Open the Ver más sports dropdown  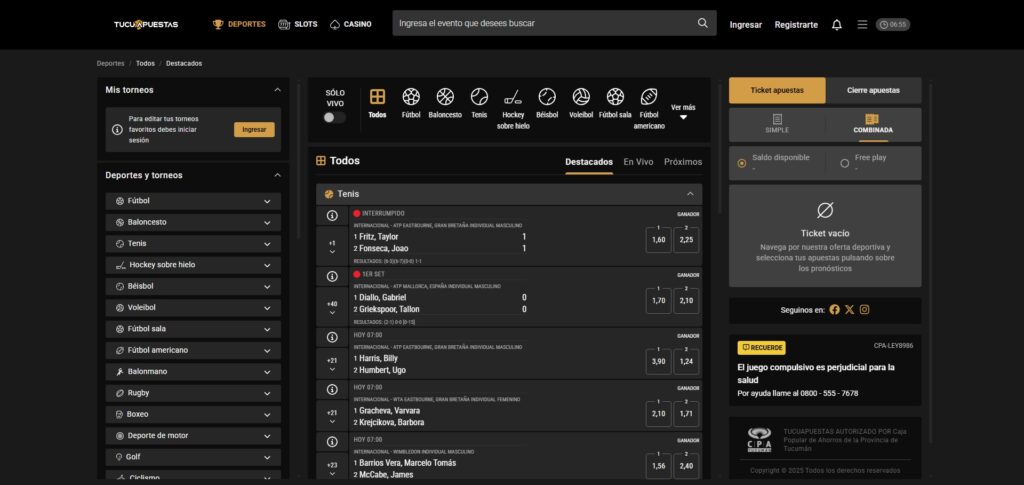(683, 112)
